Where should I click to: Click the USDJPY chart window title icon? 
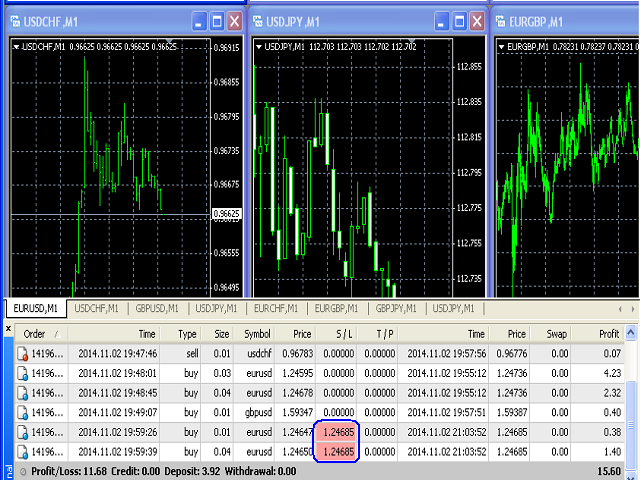point(258,20)
